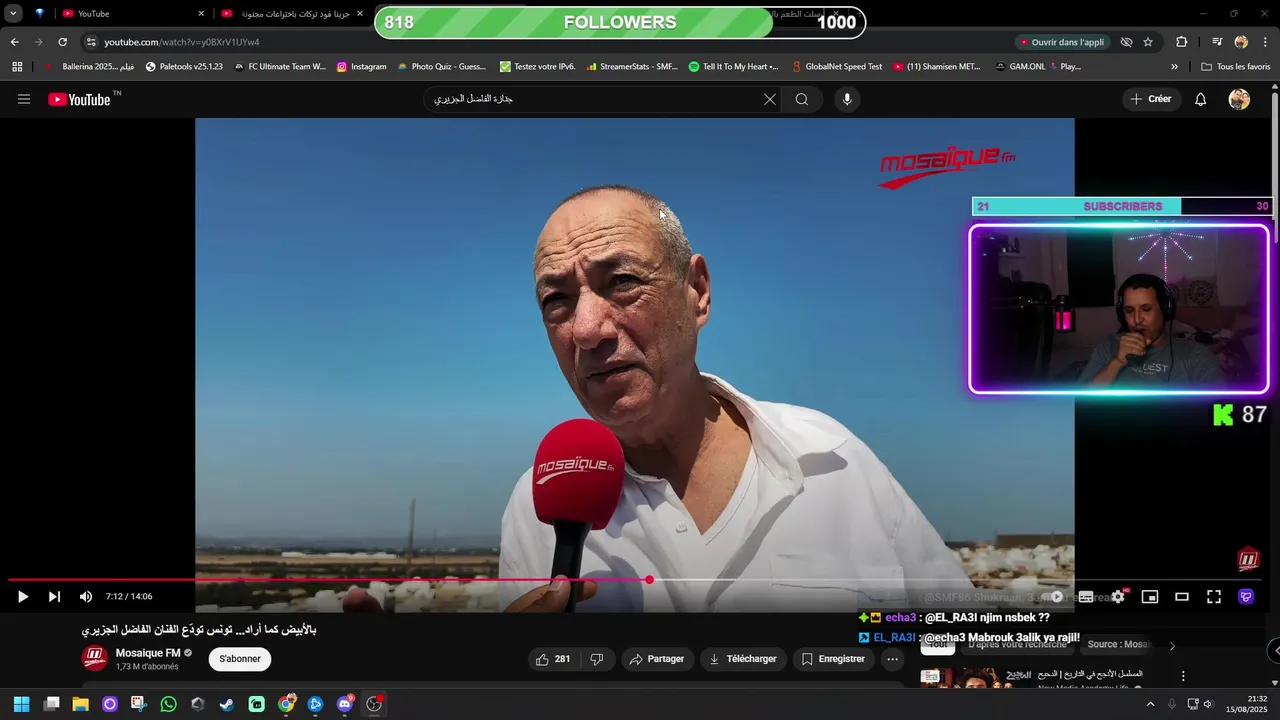The image size is (1280, 720).
Task: Start voice search with the microphone icon
Action: [x=847, y=99]
